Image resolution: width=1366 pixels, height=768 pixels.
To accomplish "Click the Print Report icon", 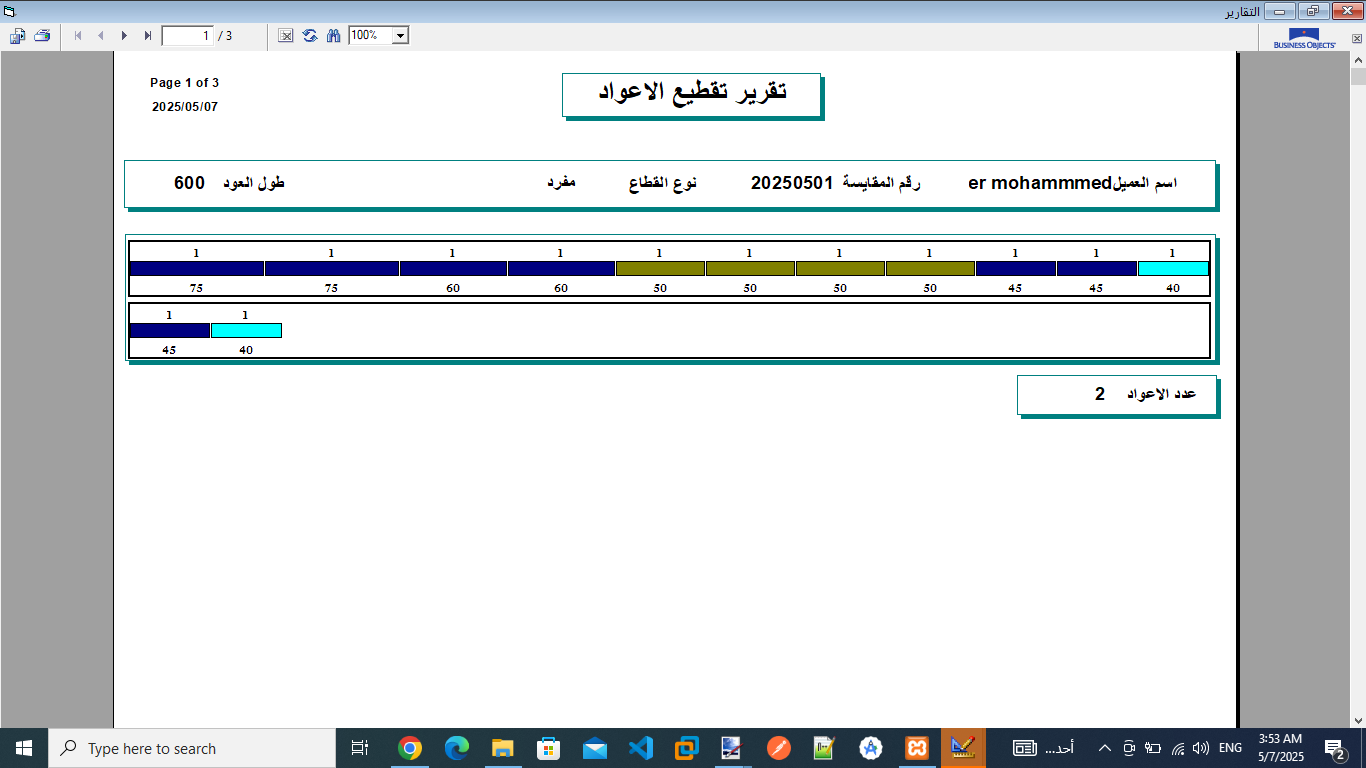I will pos(42,36).
